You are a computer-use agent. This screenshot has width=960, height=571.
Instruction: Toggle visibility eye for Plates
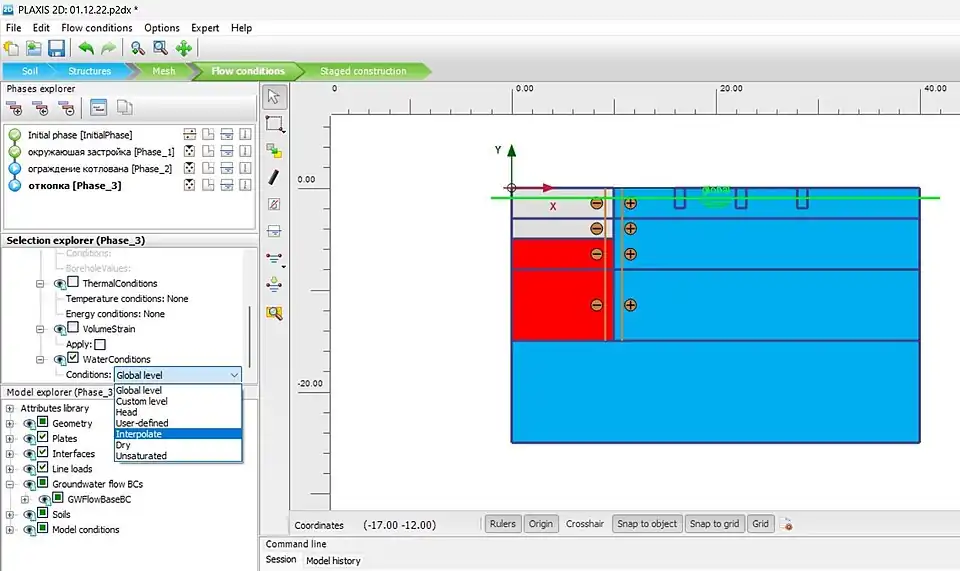pyautogui.click(x=28, y=439)
